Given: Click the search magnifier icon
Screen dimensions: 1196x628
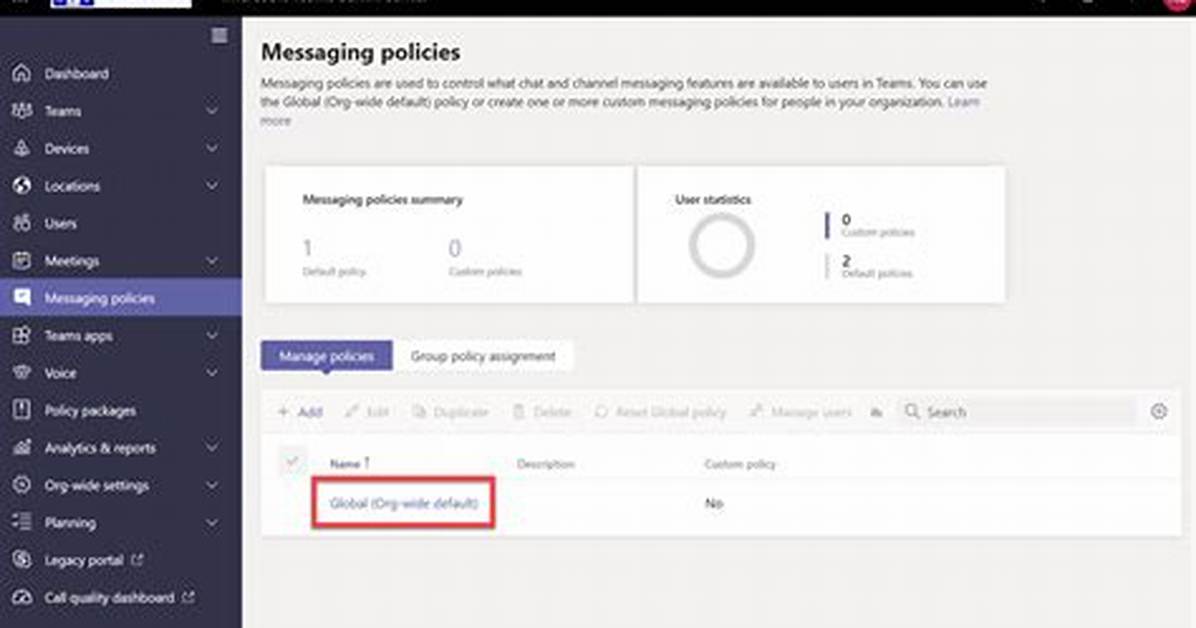Looking at the screenshot, I should [x=911, y=411].
